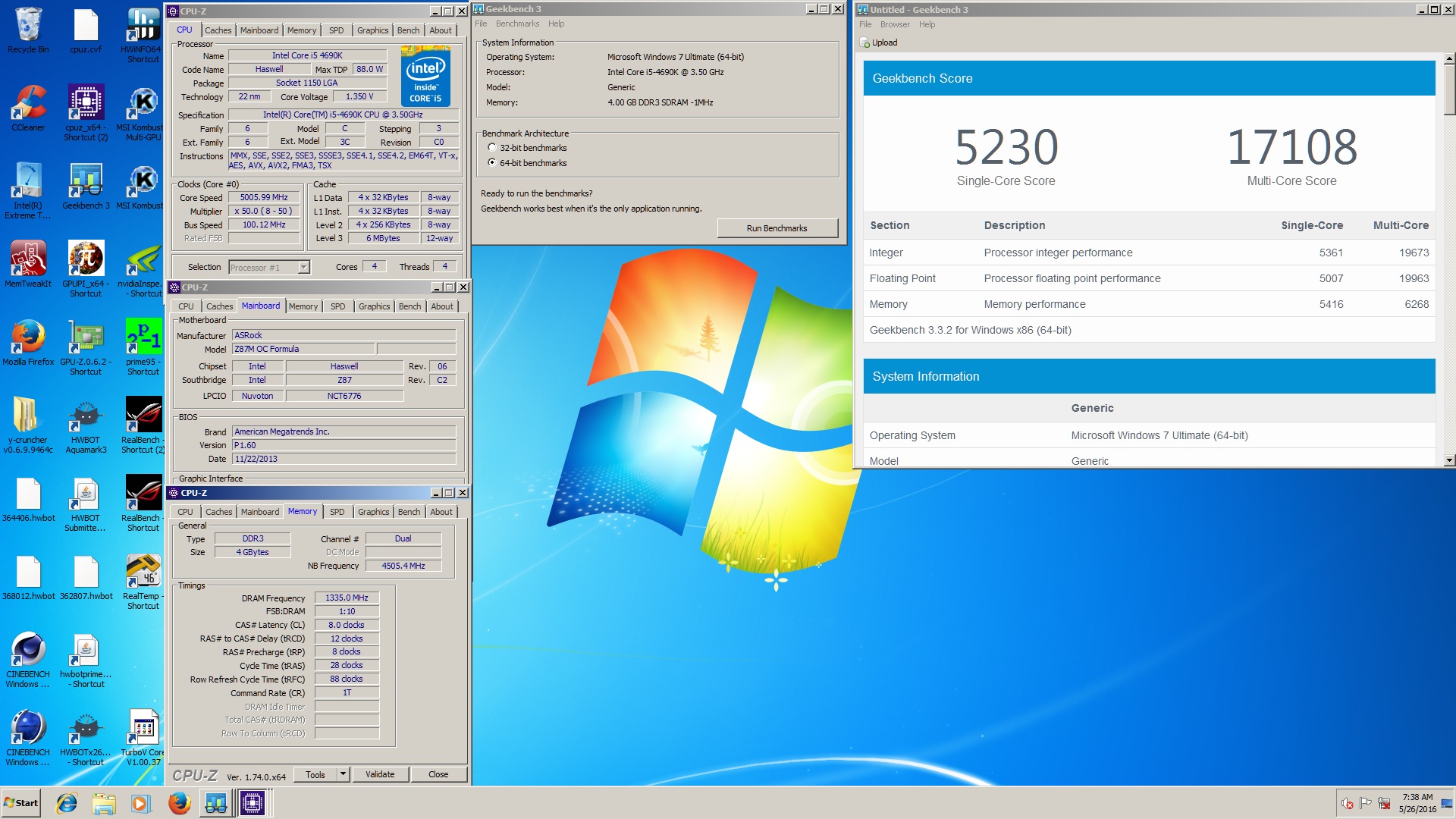Image resolution: width=1456 pixels, height=819 pixels.
Task: Open Windows Media Player taskbar icon
Action: tap(140, 803)
